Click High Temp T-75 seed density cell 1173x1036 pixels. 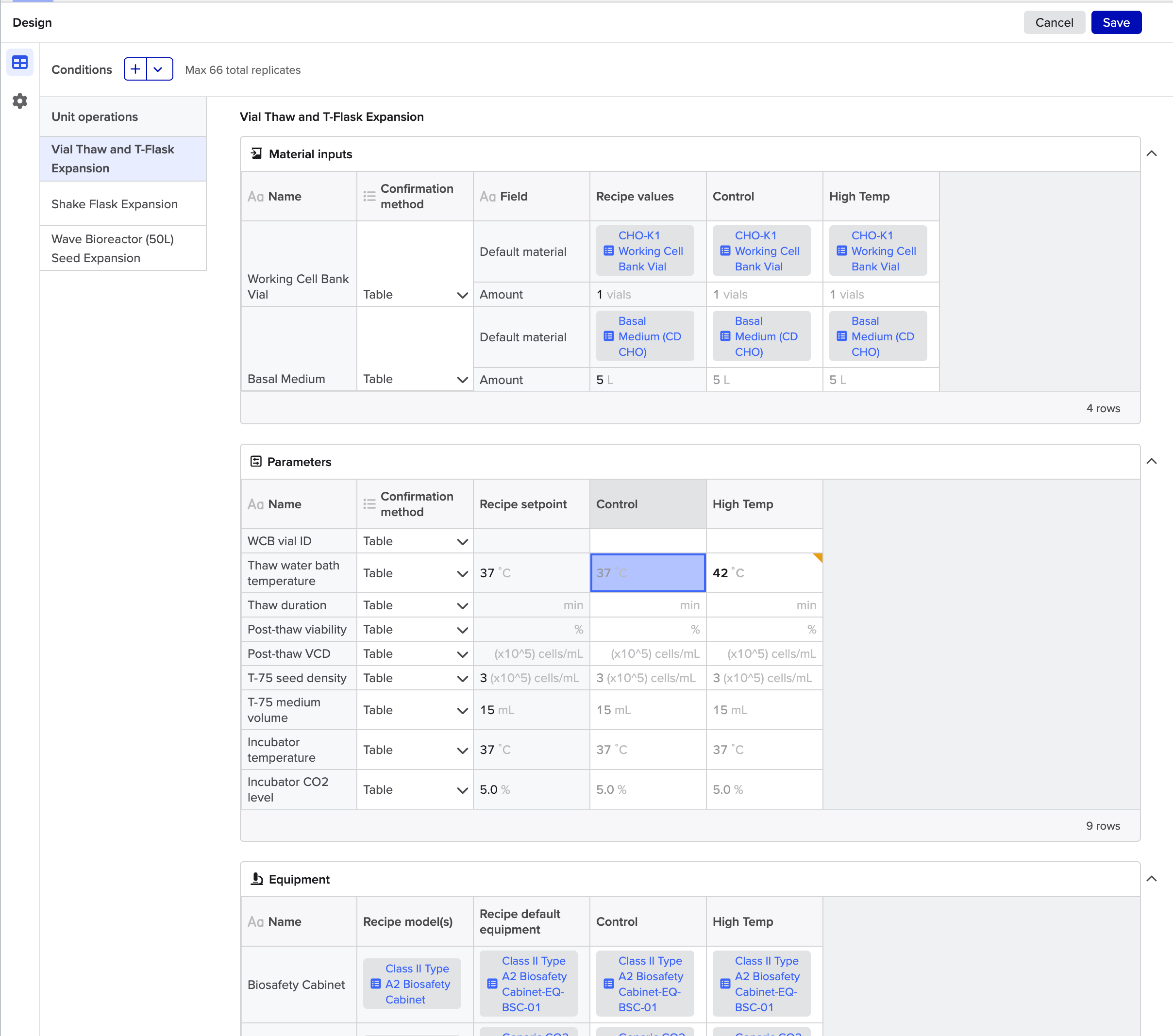(x=764, y=678)
